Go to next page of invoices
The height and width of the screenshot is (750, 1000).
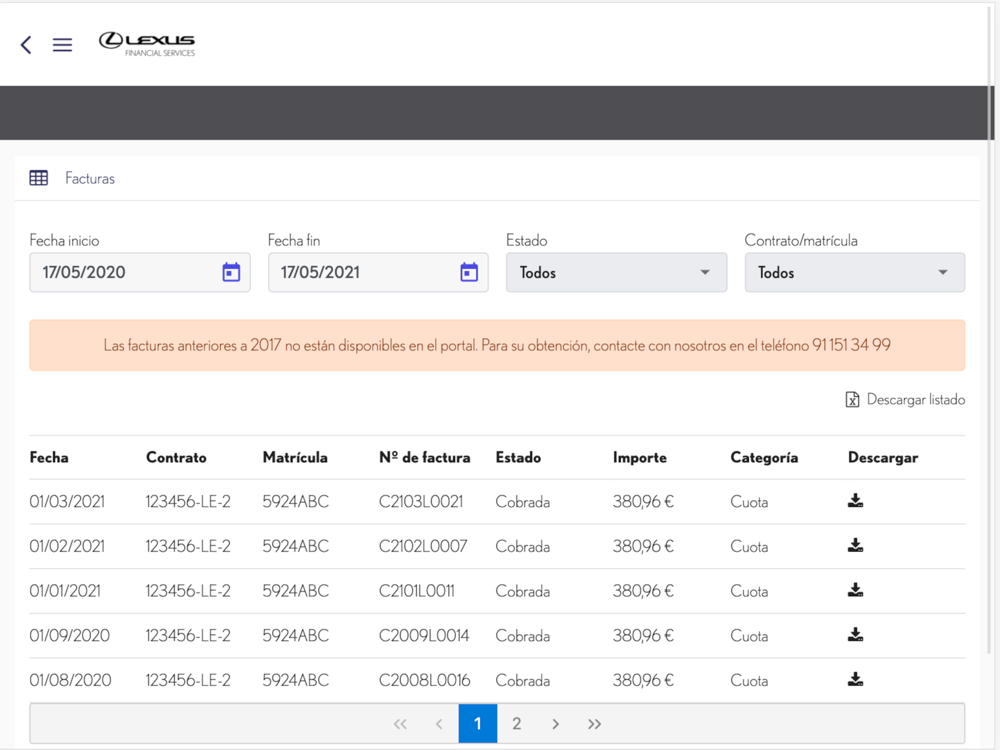click(x=555, y=724)
